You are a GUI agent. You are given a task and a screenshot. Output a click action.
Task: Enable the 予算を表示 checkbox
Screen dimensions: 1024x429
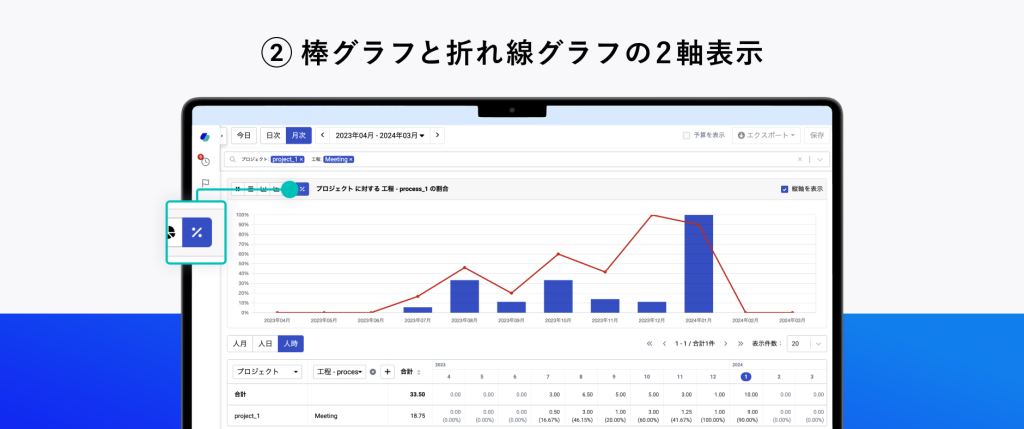[x=686, y=135]
